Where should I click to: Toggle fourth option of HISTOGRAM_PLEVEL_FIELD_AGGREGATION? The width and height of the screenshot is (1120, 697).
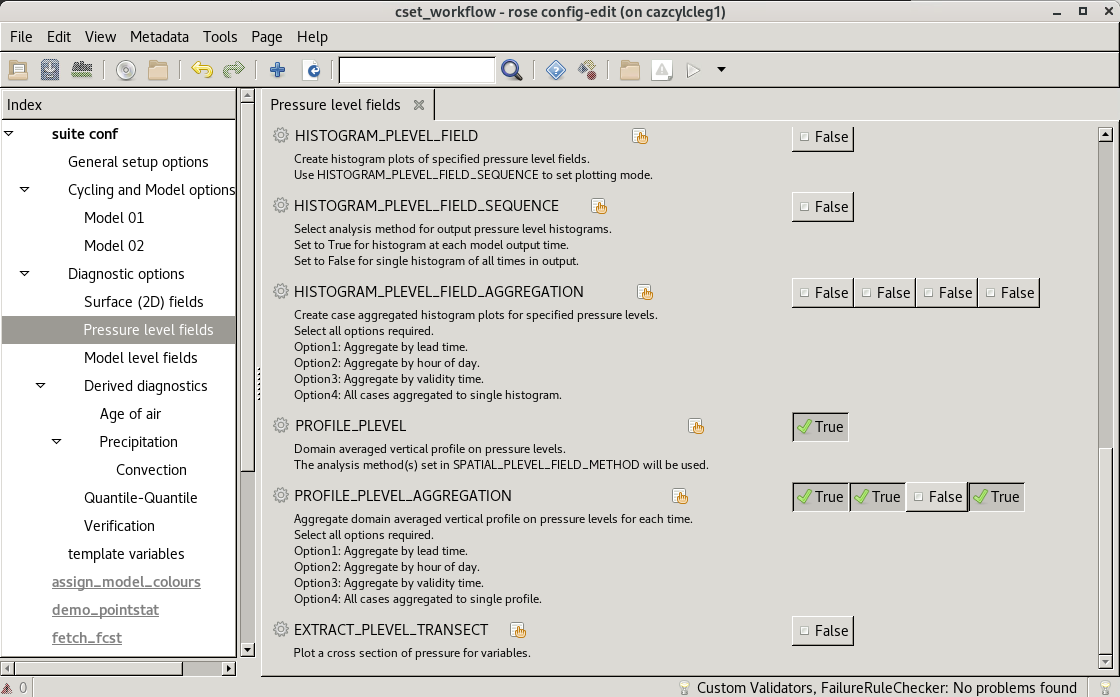pyautogui.click(x=1009, y=293)
